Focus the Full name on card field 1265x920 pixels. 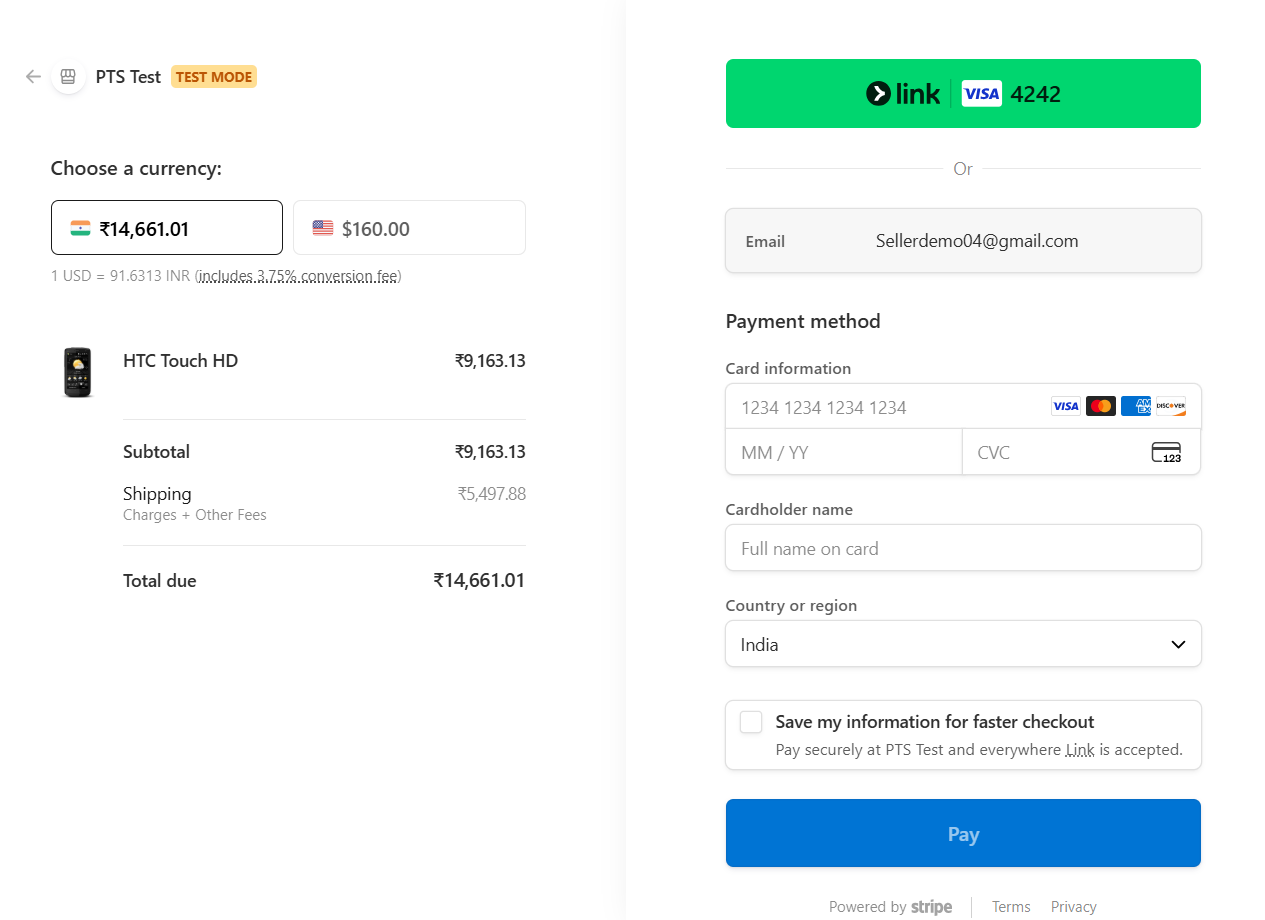pyautogui.click(x=963, y=548)
